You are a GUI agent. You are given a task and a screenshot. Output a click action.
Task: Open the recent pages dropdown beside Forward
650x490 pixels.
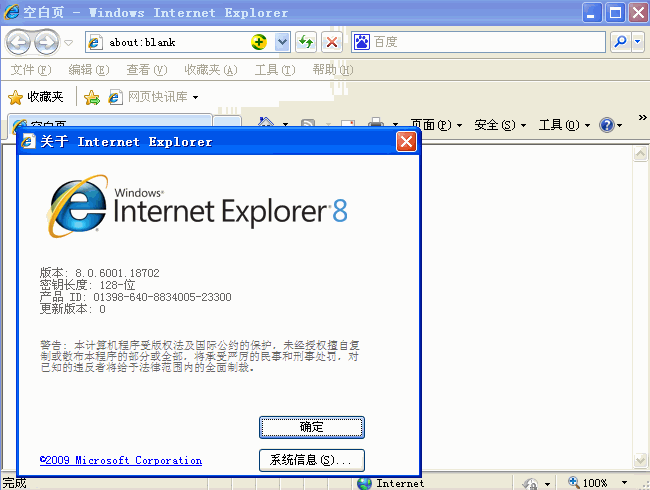tap(69, 42)
